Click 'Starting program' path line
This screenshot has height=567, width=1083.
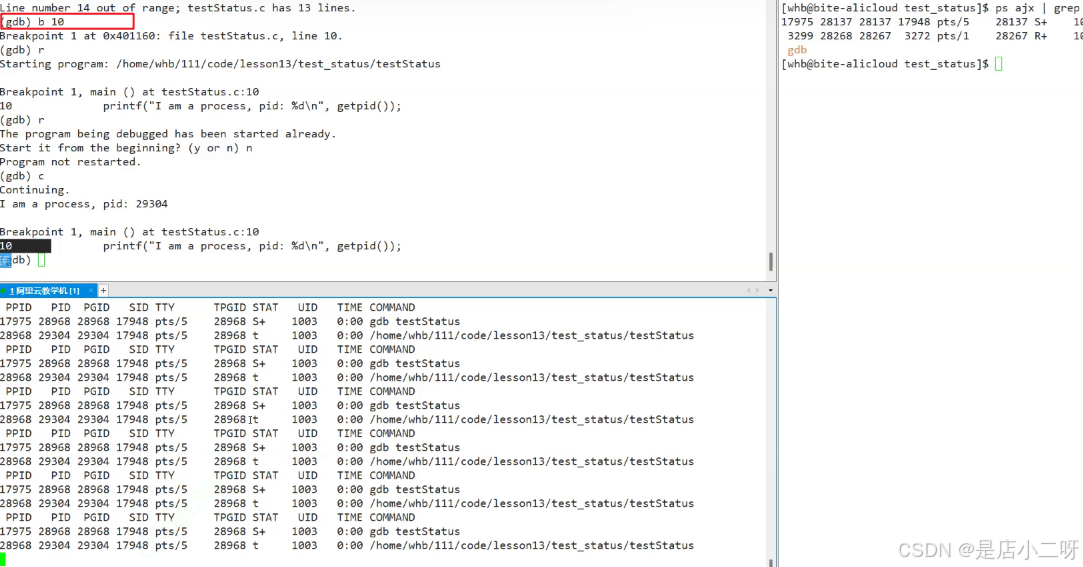point(219,64)
